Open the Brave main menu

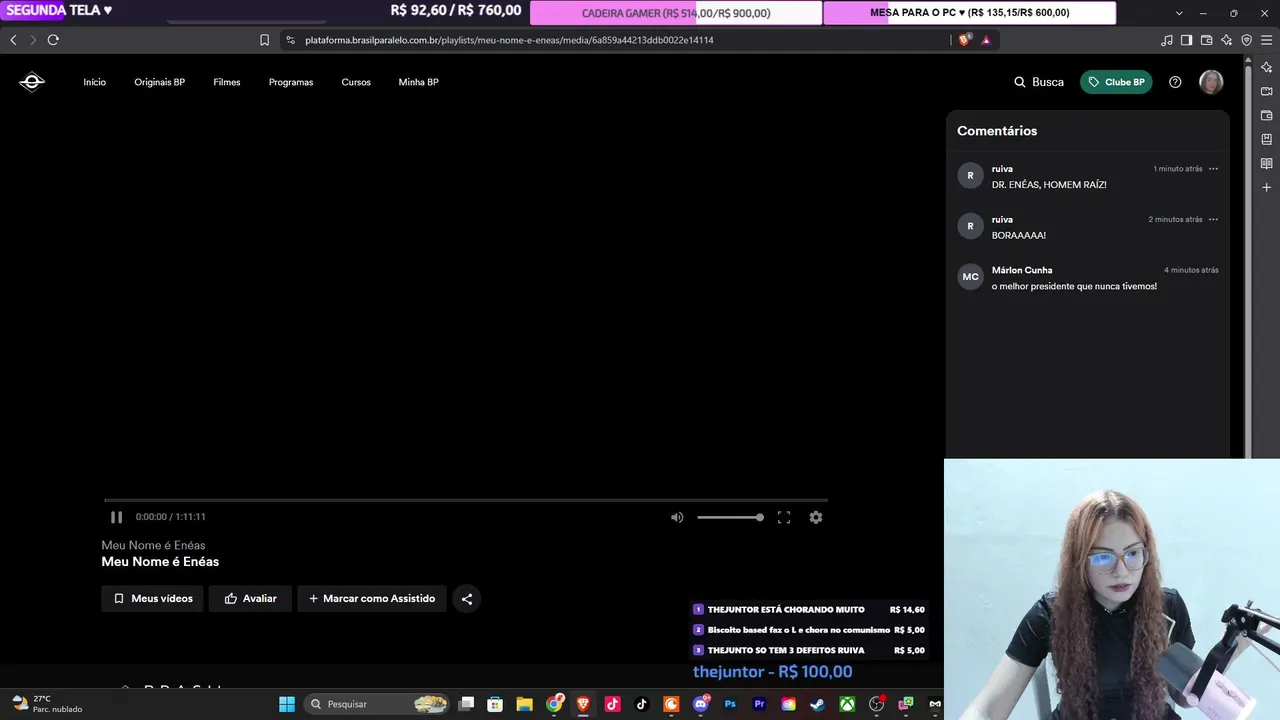point(1266,40)
